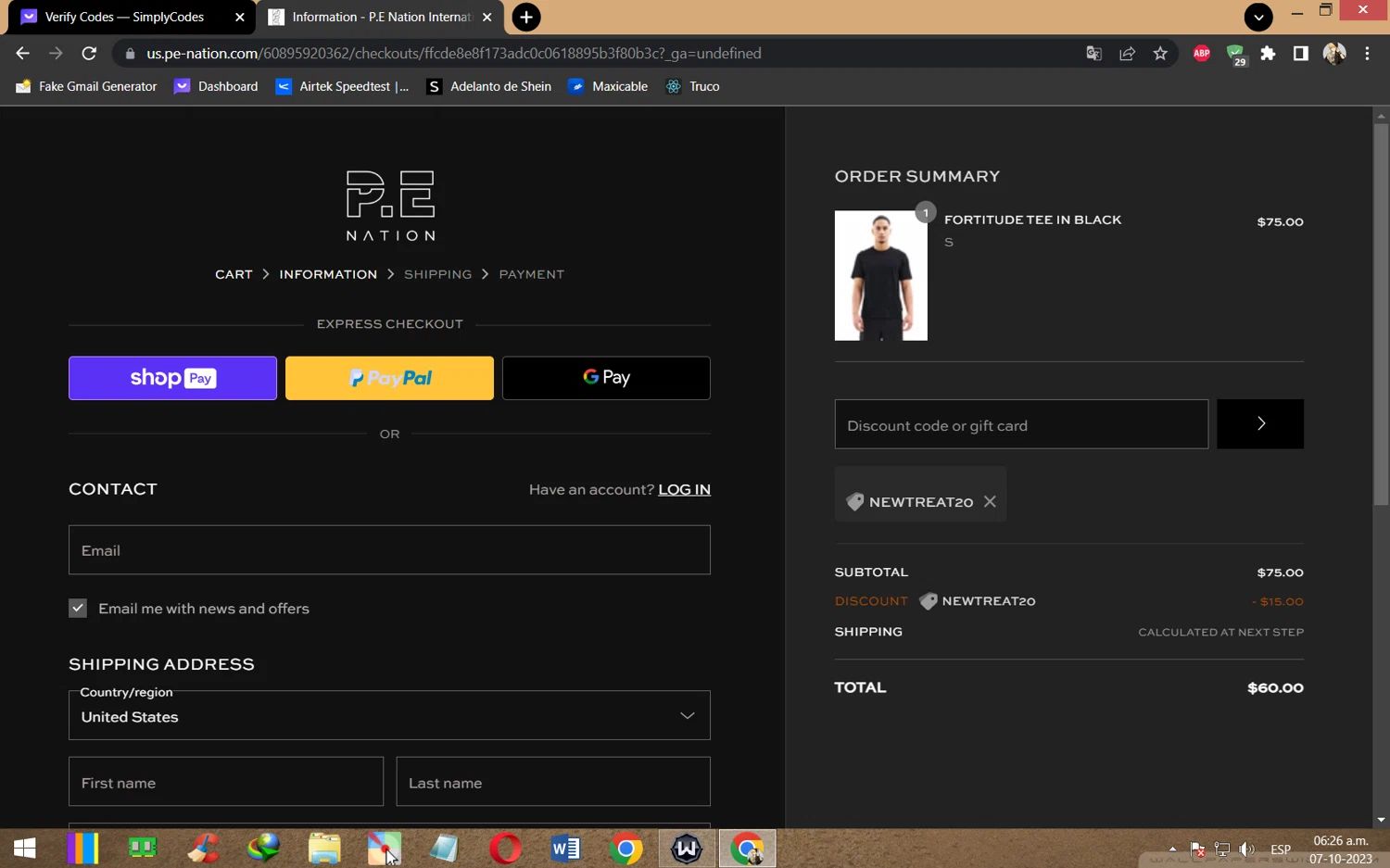
Task: Open a new browser tab
Action: tap(525, 17)
